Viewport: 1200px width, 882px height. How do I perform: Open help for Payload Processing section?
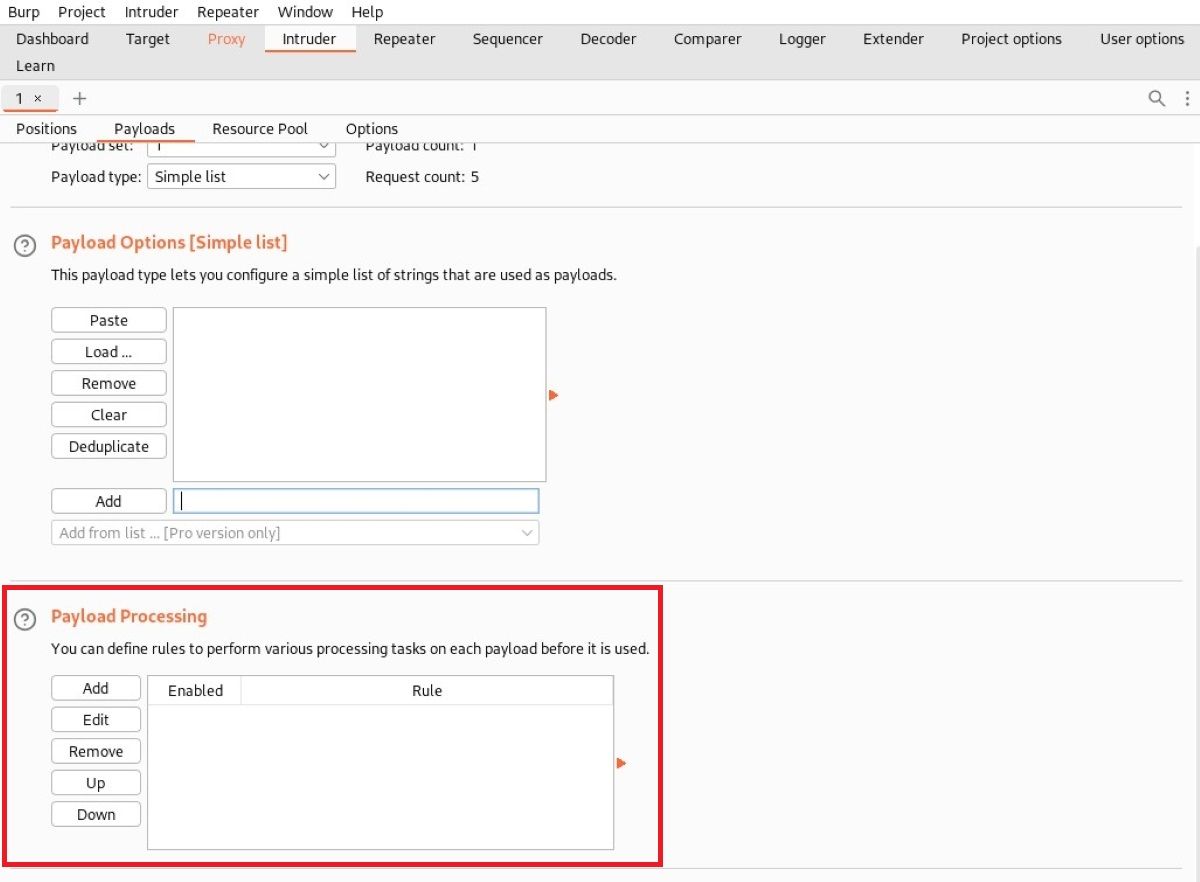(26, 620)
